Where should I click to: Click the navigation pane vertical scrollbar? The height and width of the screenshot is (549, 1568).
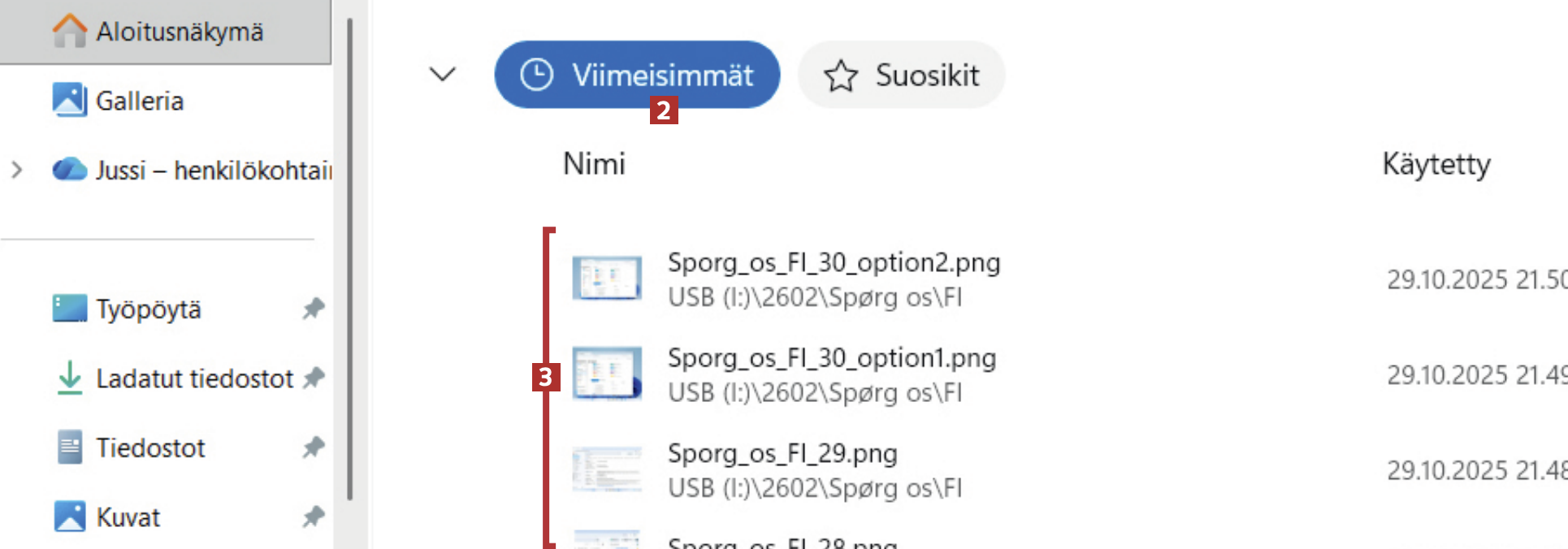click(x=350, y=260)
